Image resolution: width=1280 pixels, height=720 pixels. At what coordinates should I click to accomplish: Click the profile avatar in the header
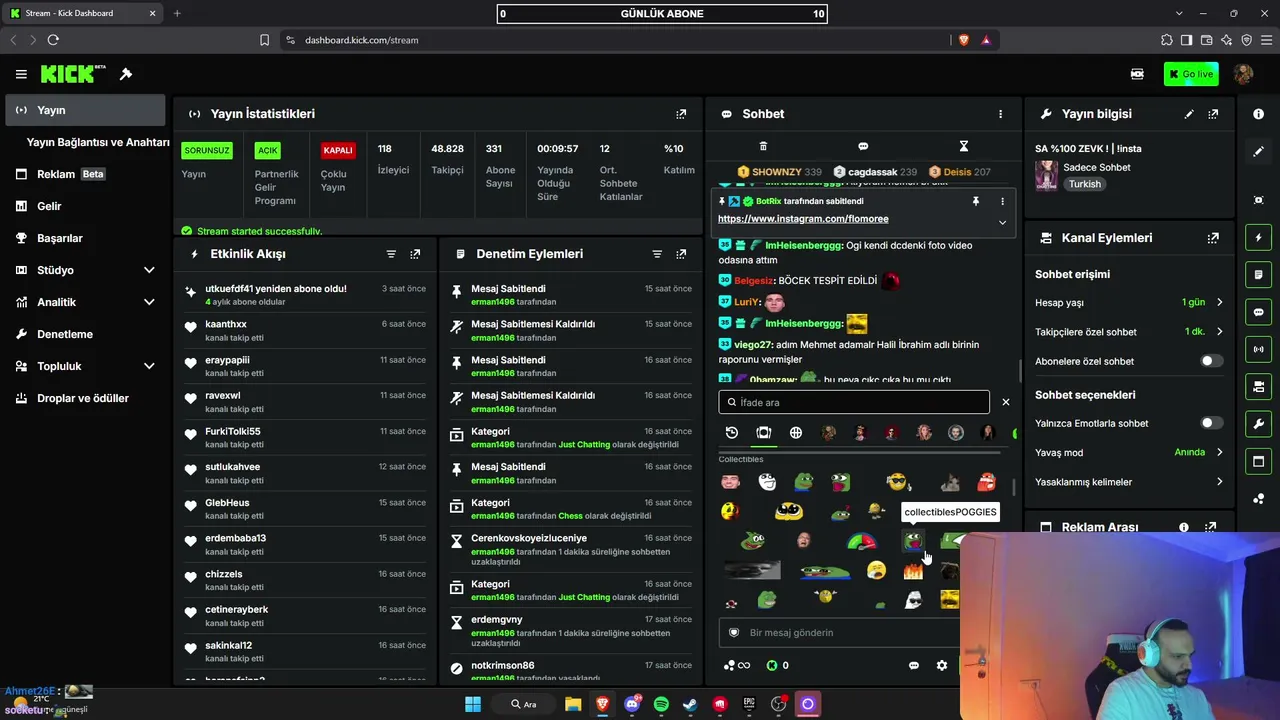[1244, 74]
